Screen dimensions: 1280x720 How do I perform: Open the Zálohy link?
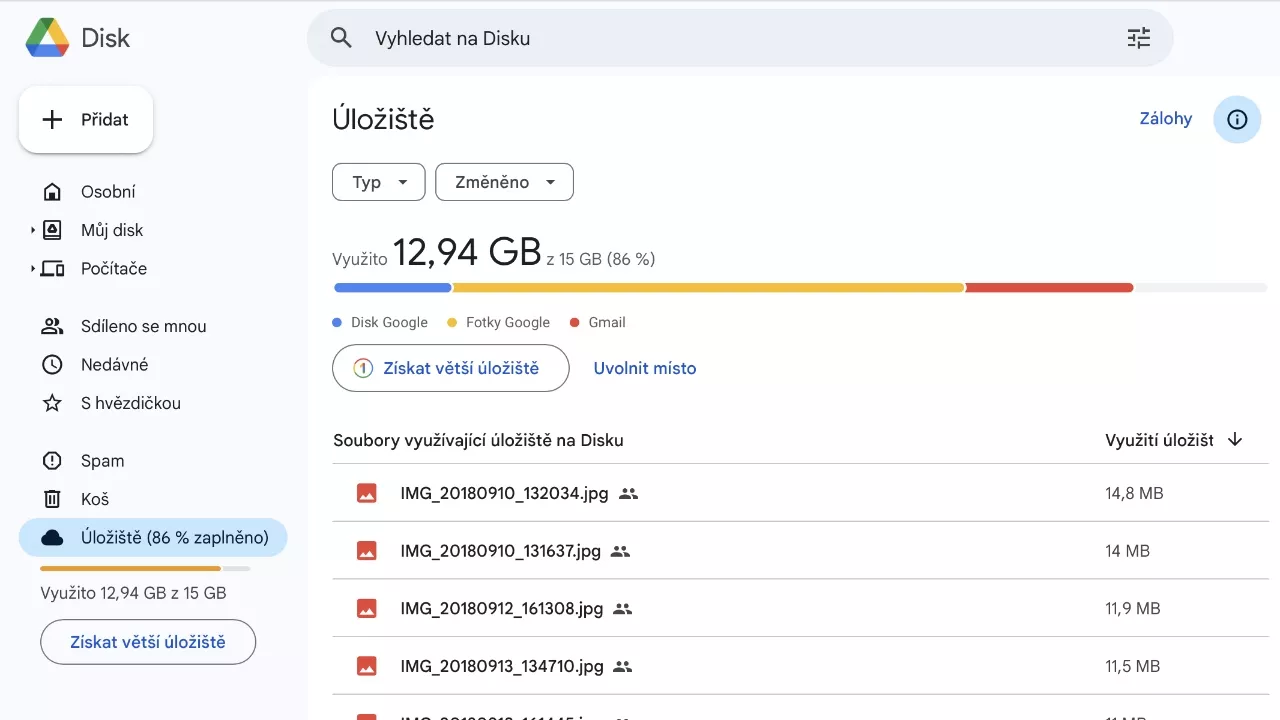1165,118
